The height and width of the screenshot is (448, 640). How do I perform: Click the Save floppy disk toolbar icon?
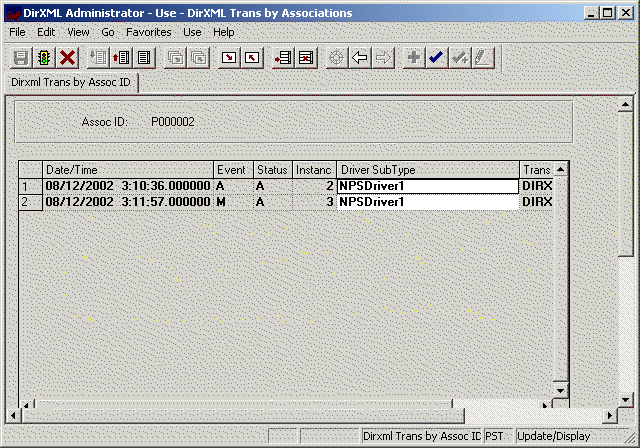[x=21, y=58]
